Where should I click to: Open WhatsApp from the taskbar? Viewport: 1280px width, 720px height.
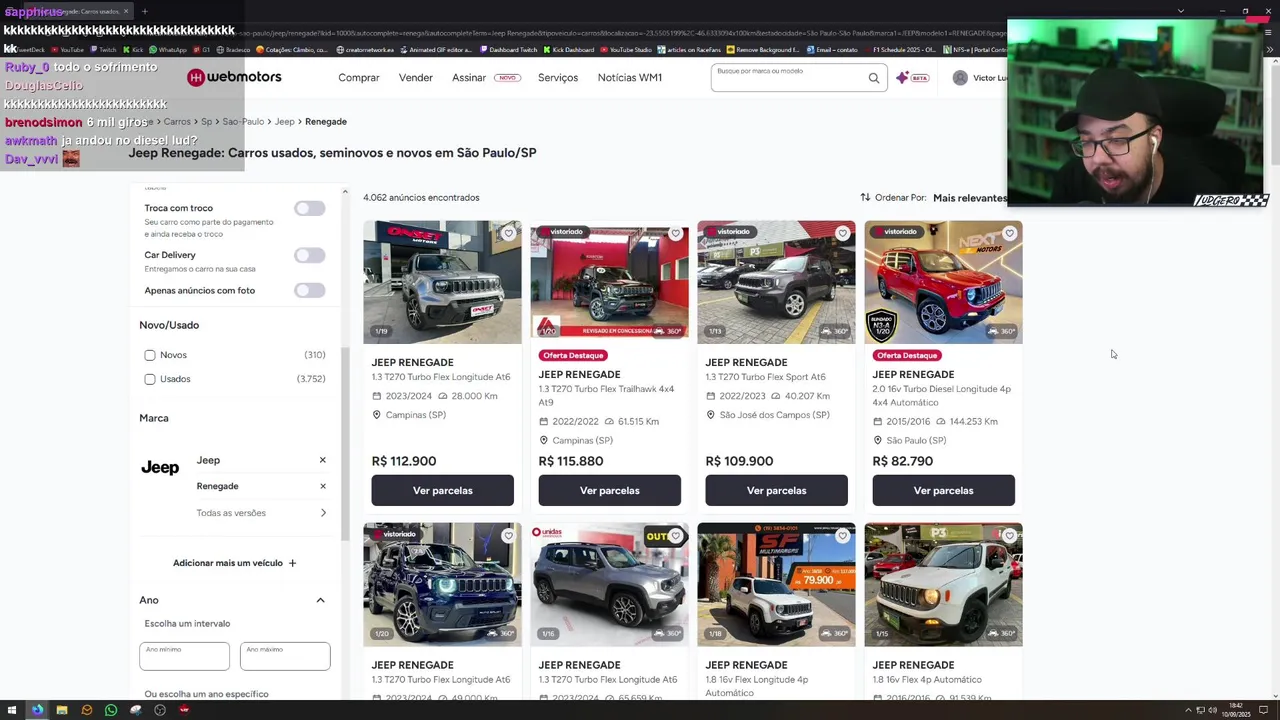click(111, 710)
